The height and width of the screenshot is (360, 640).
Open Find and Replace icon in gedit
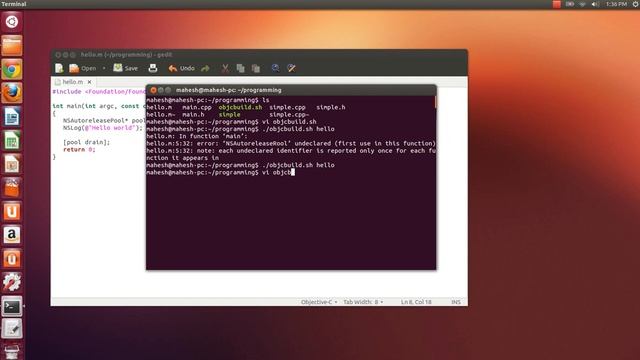[x=291, y=68]
